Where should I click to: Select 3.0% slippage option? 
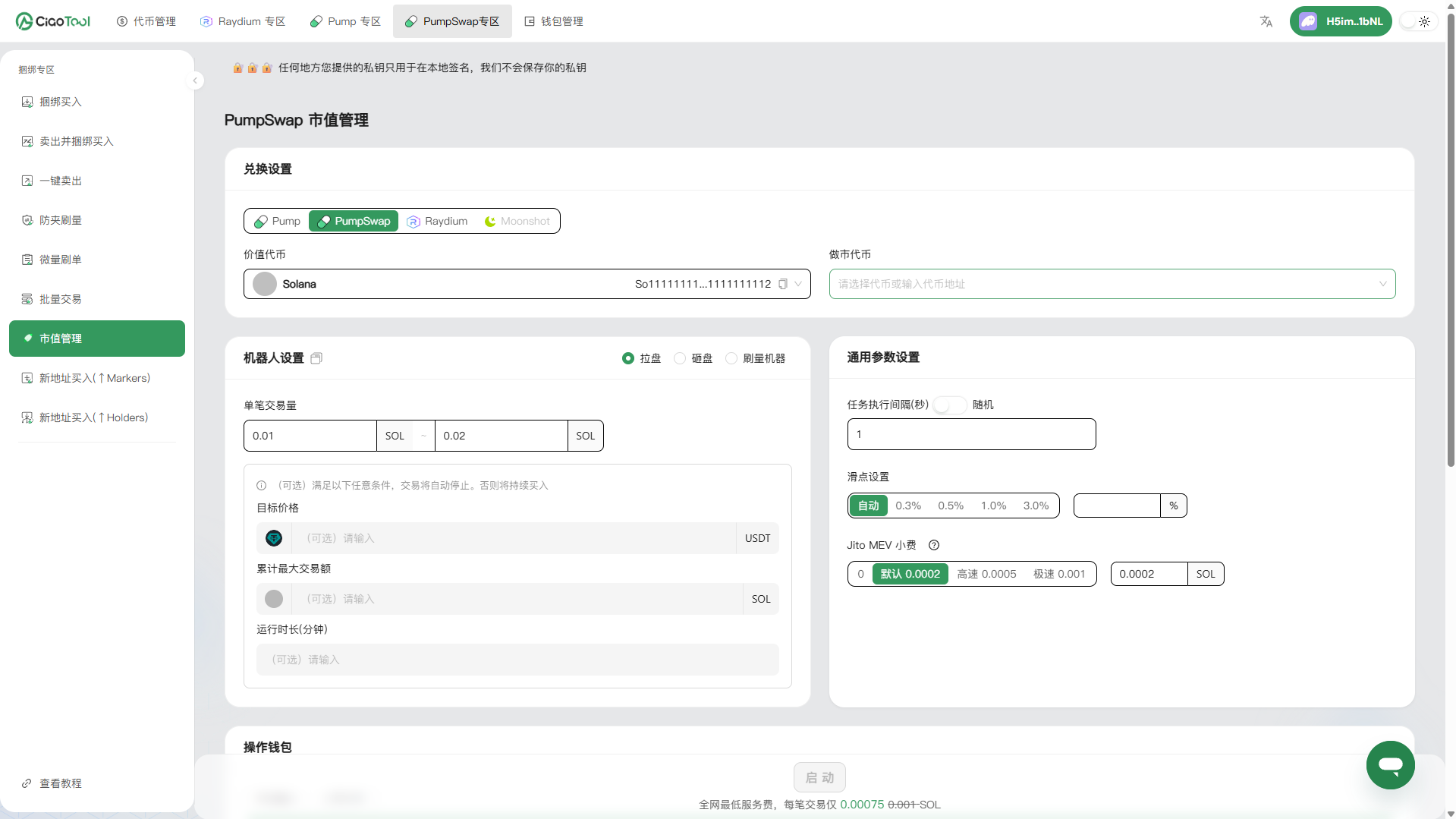1036,506
